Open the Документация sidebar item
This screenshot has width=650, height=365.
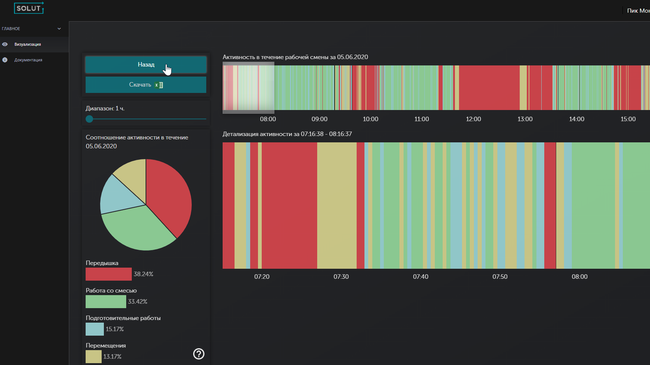(28, 60)
